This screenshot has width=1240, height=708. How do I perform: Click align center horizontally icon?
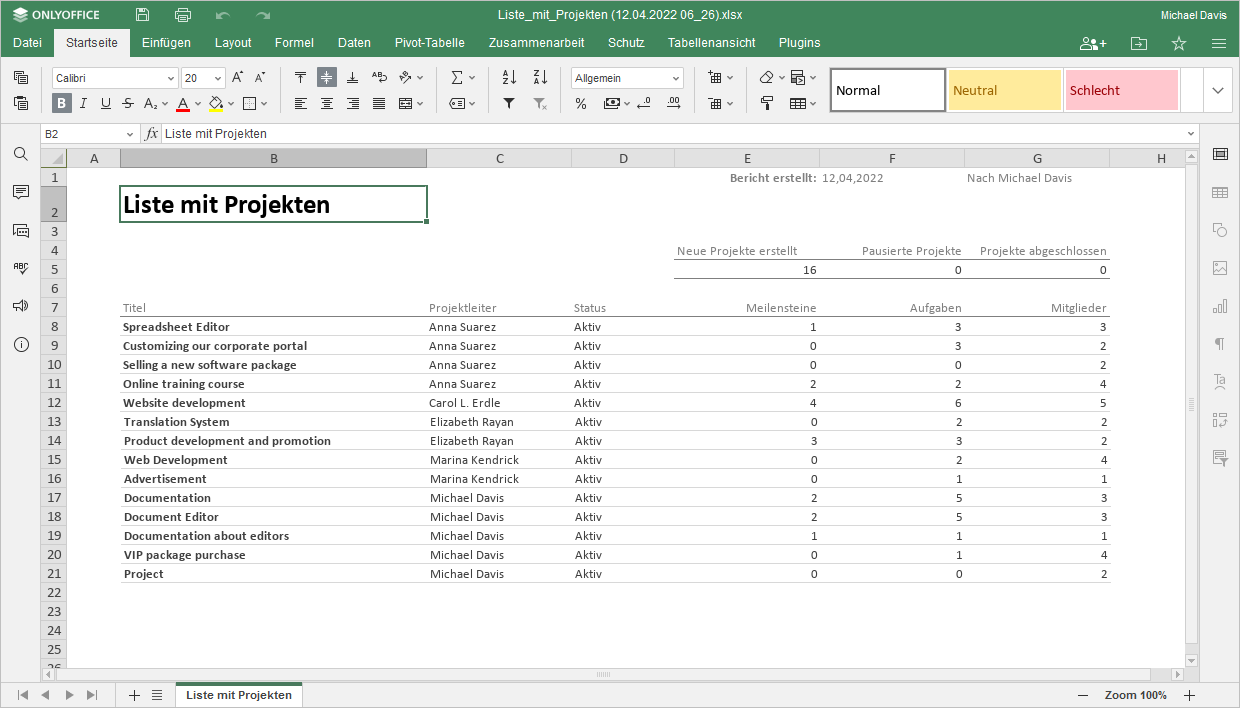(x=327, y=103)
